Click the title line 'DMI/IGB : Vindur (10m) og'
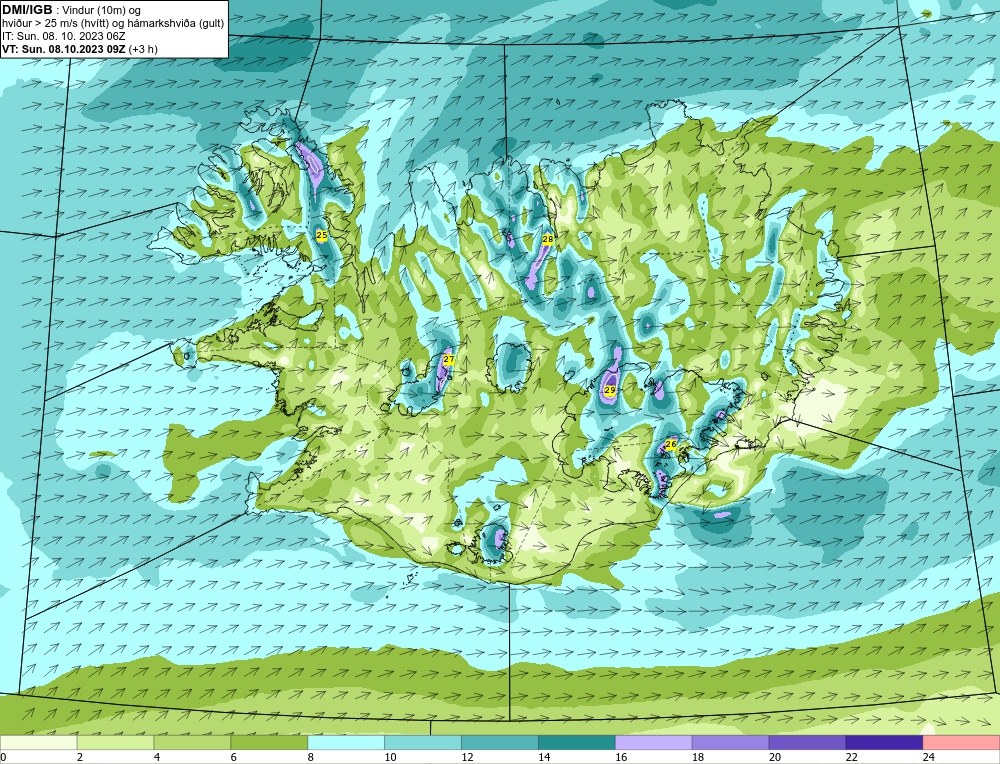Viewport: 1000px width, 764px height. pos(71,10)
